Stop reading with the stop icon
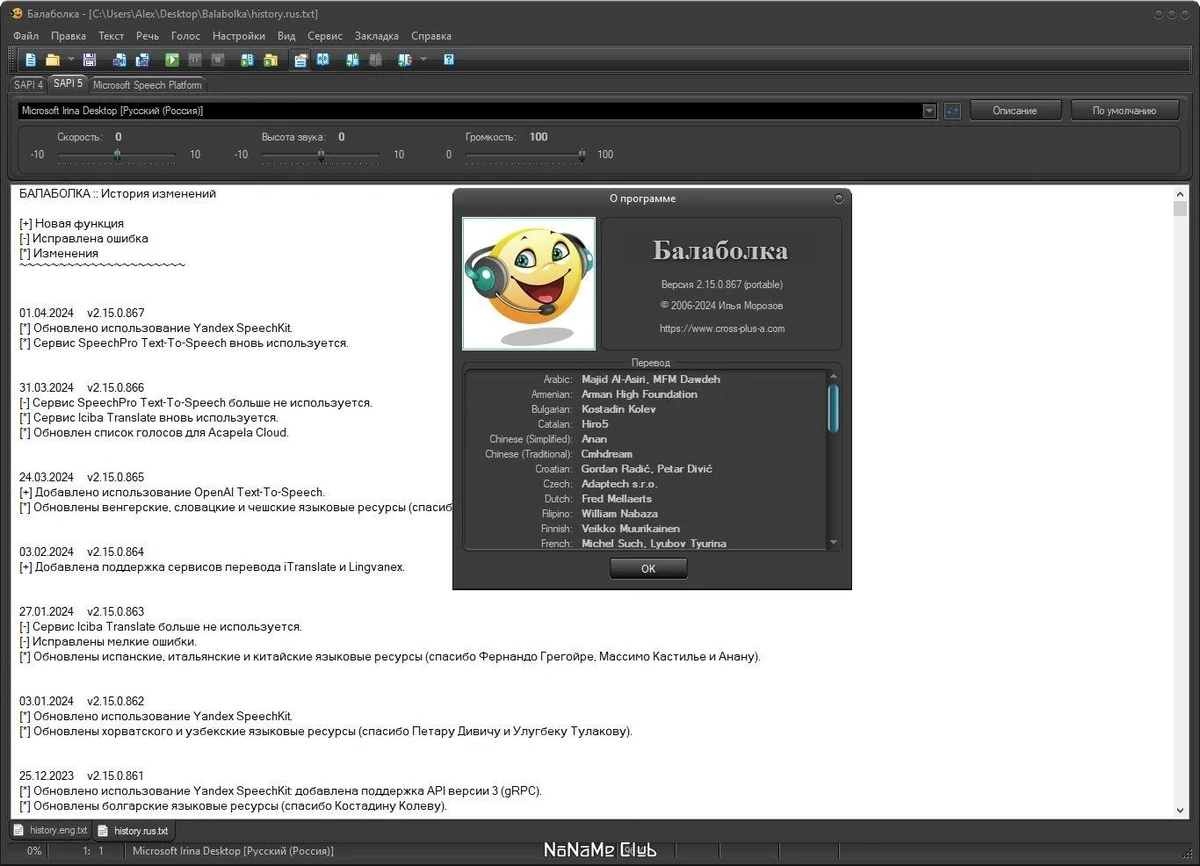The height and width of the screenshot is (866, 1200). coord(217,60)
